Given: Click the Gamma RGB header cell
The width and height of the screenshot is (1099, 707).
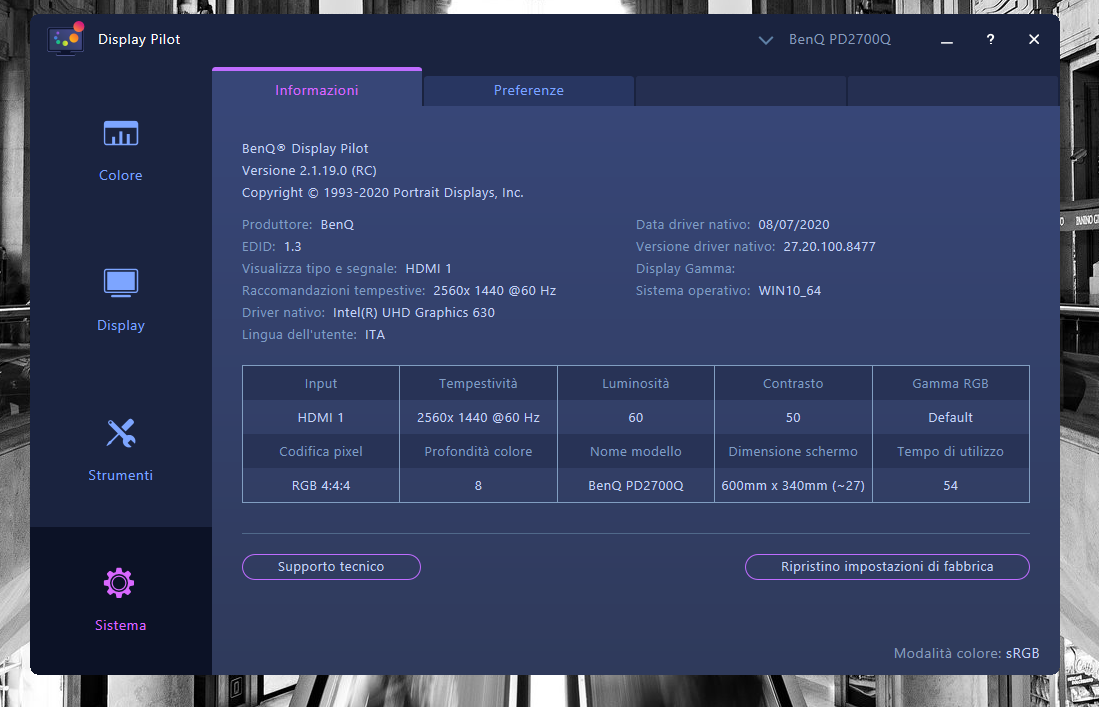Looking at the screenshot, I should [x=950, y=383].
